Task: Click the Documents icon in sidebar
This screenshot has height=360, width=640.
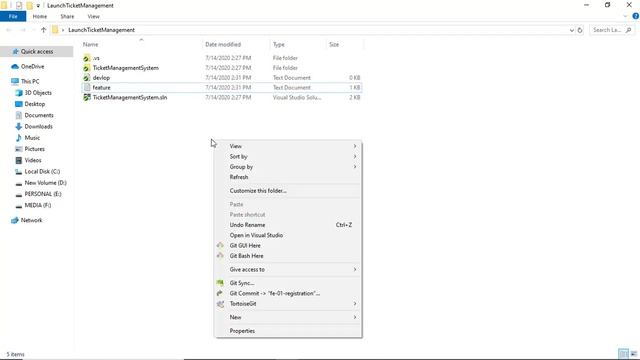Action: coord(18,115)
